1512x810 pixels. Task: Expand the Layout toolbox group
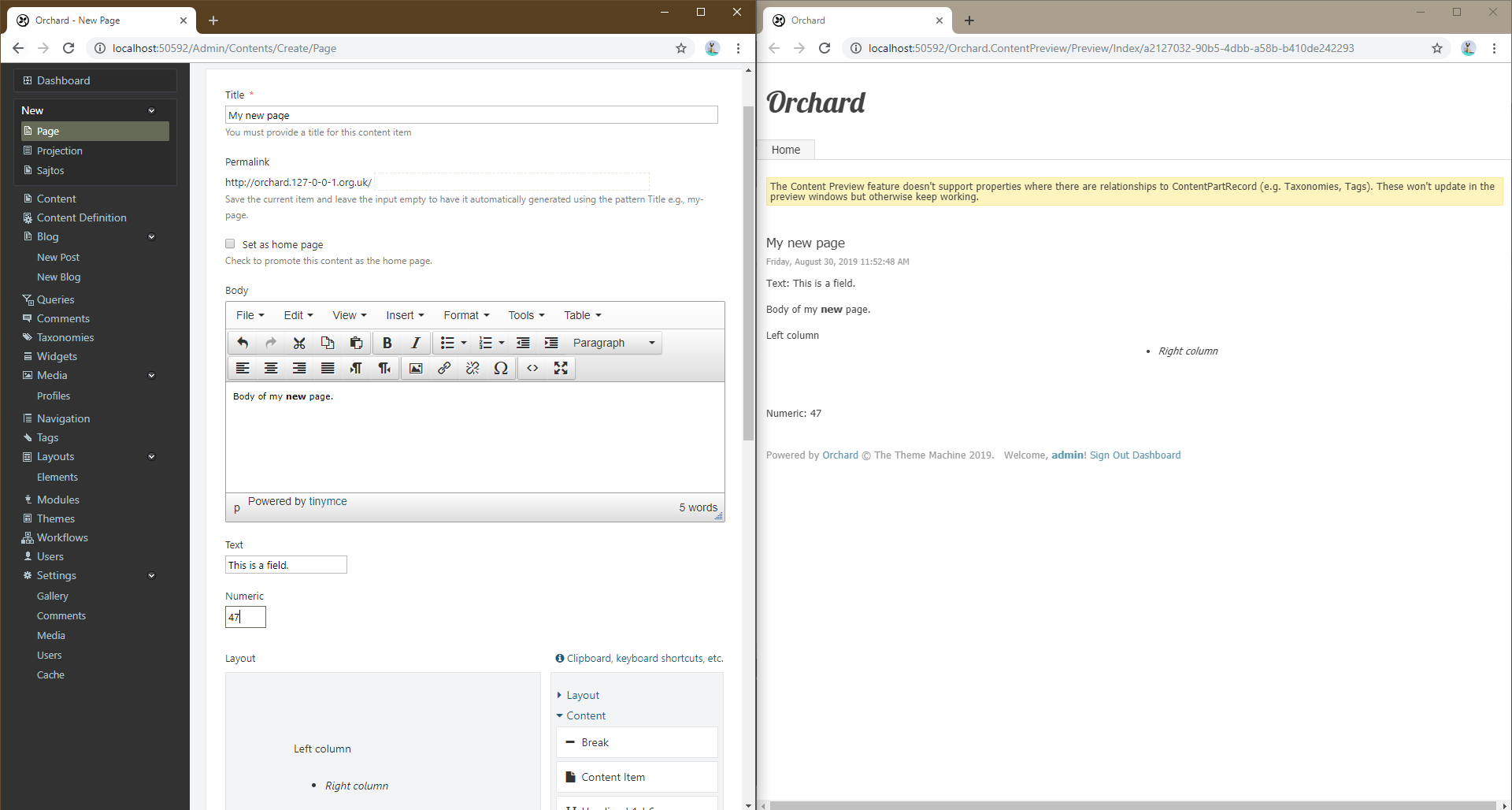click(579, 695)
